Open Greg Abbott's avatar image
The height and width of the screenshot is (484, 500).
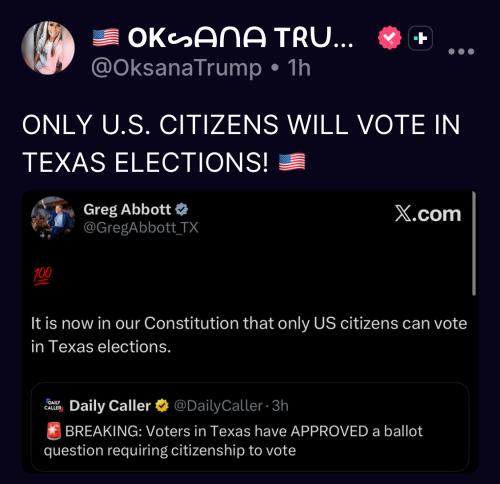pyautogui.click(x=53, y=218)
